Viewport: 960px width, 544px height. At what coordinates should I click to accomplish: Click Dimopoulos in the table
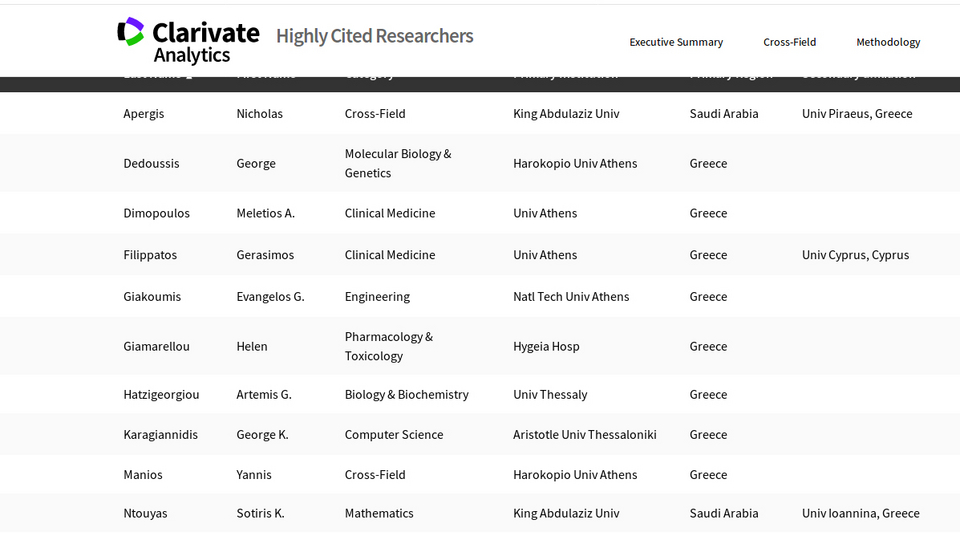point(157,213)
